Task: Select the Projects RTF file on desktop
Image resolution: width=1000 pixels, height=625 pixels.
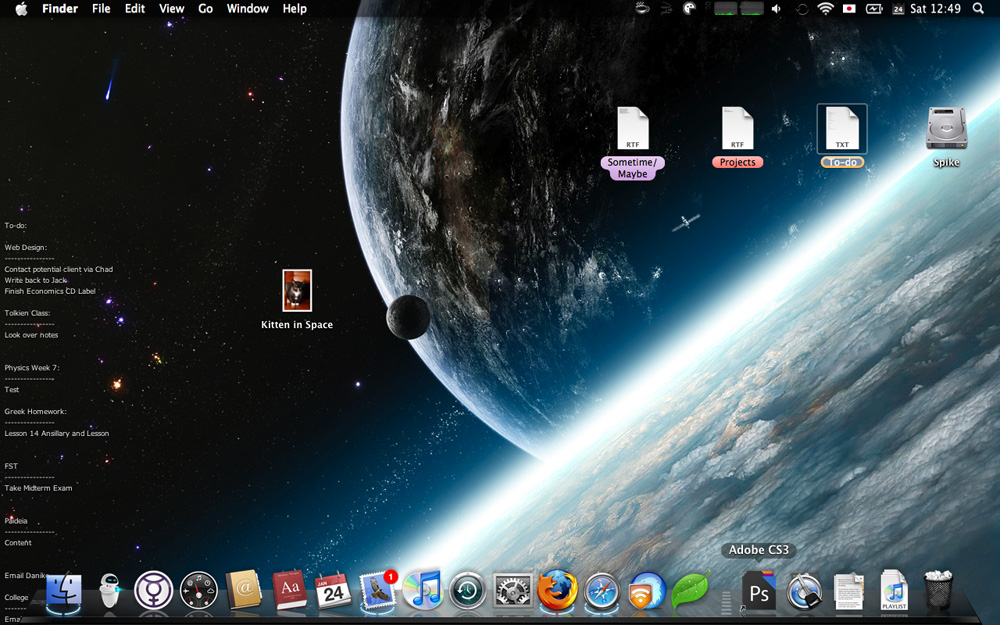Action: [737, 129]
